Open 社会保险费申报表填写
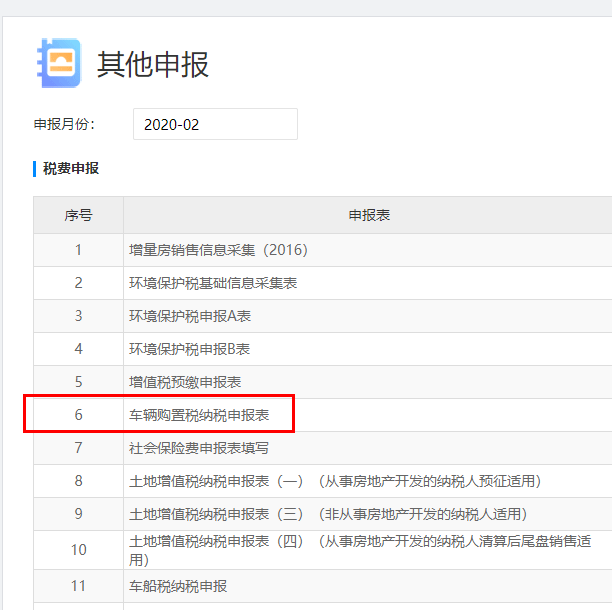 click(x=199, y=448)
